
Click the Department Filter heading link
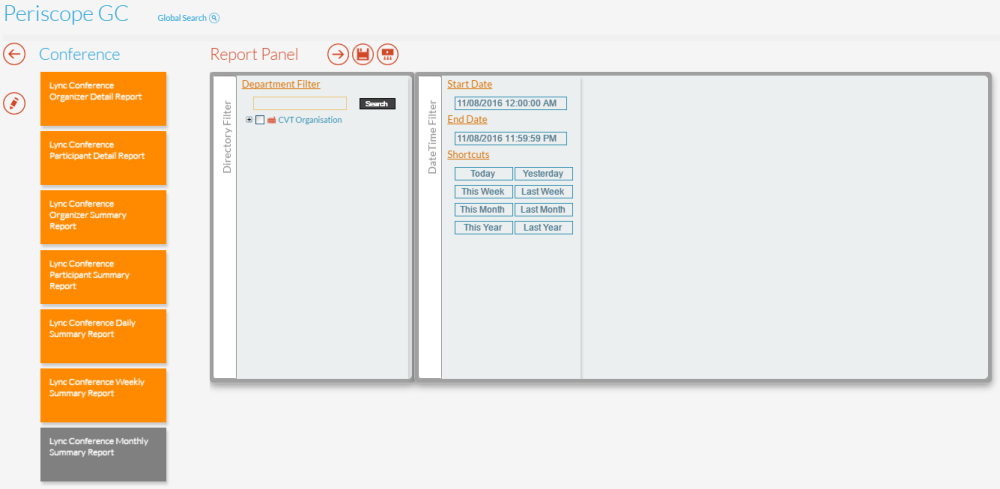pyautogui.click(x=281, y=84)
